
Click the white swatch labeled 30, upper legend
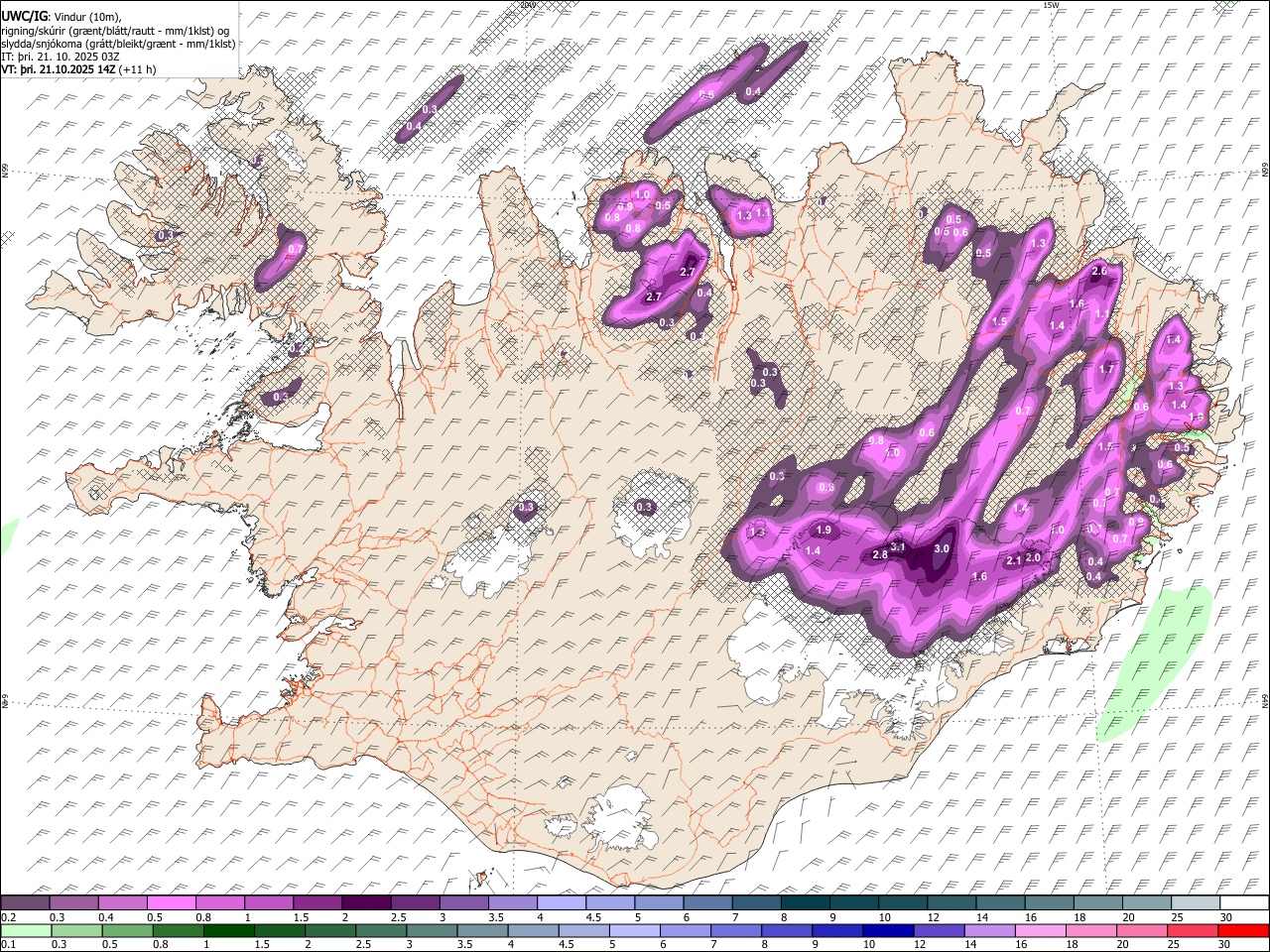tap(1244, 902)
